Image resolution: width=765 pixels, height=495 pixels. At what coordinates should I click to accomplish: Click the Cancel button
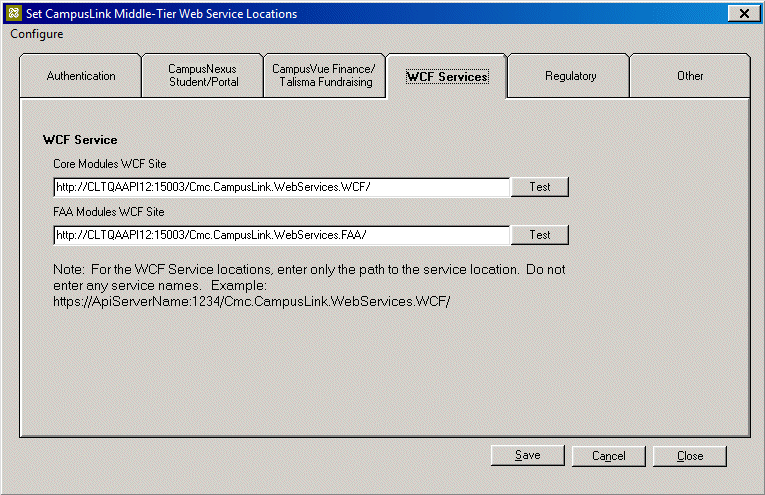pos(608,456)
